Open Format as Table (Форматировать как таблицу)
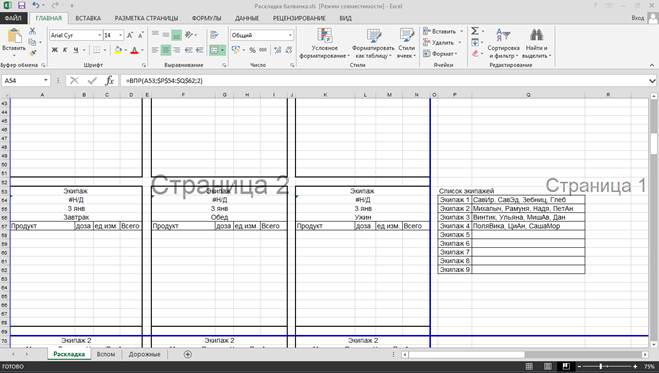This screenshot has width=659, height=373. coord(373,43)
